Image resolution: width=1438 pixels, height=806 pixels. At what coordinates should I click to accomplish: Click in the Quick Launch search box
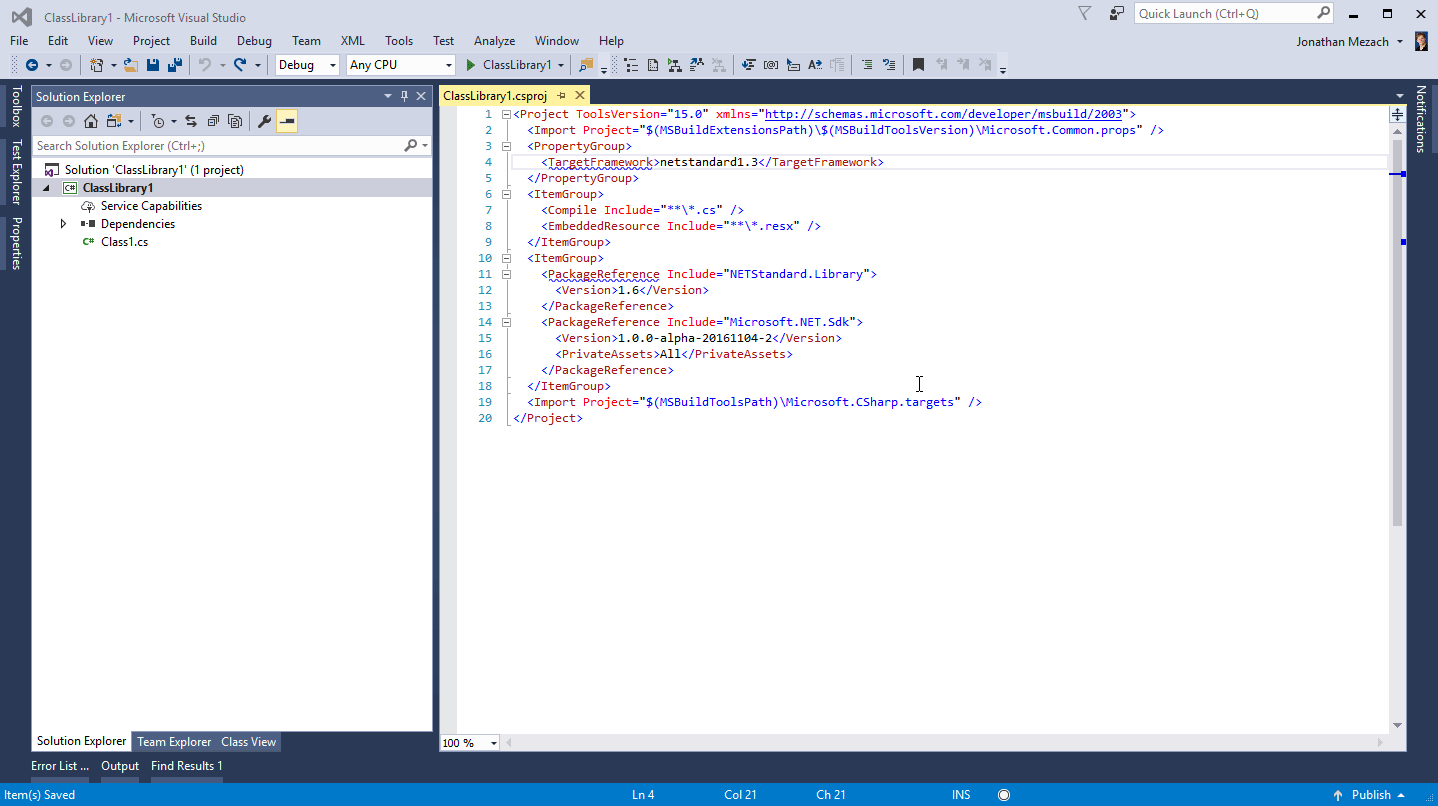pyautogui.click(x=1225, y=14)
